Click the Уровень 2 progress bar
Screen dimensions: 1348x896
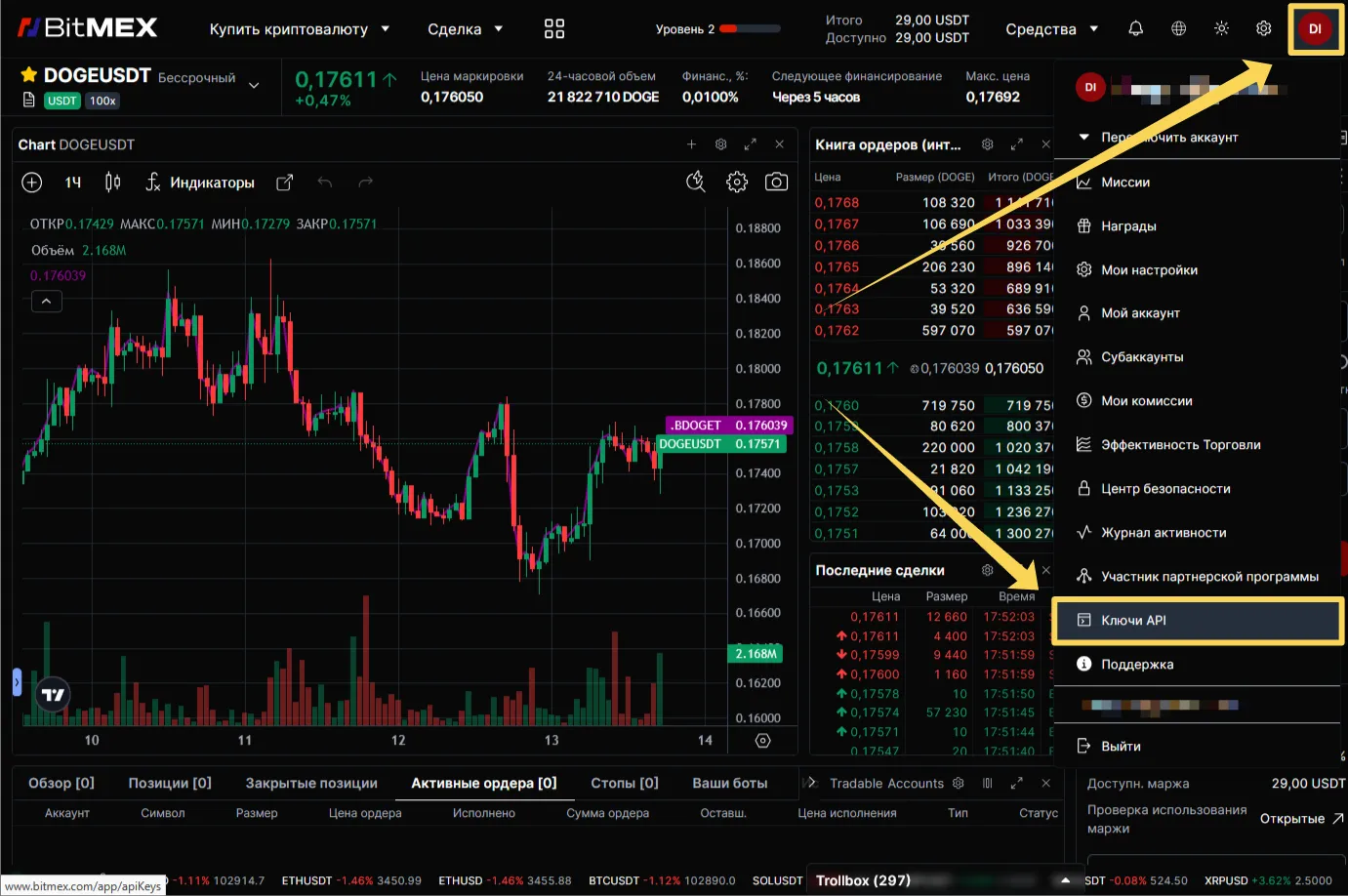(750, 29)
